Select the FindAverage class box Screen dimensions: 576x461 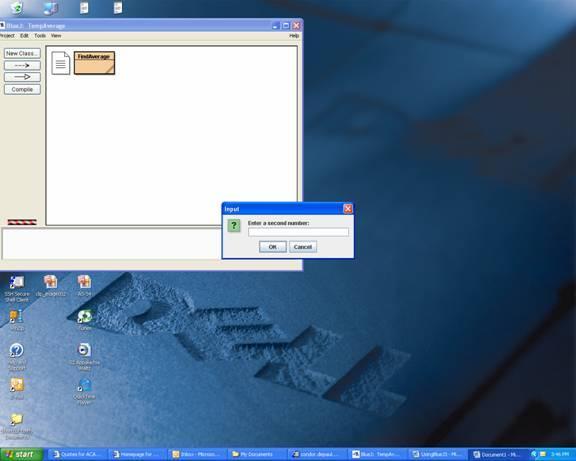click(x=94, y=63)
